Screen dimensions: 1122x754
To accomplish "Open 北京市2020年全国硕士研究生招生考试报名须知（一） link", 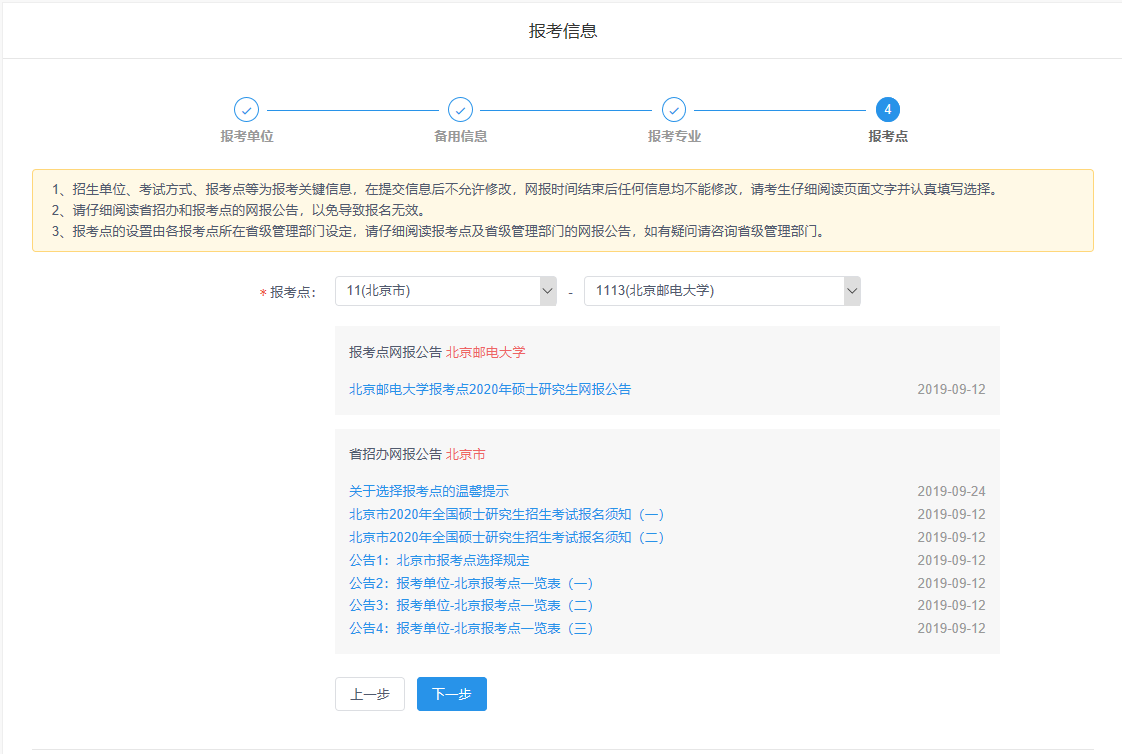I will tap(506, 514).
